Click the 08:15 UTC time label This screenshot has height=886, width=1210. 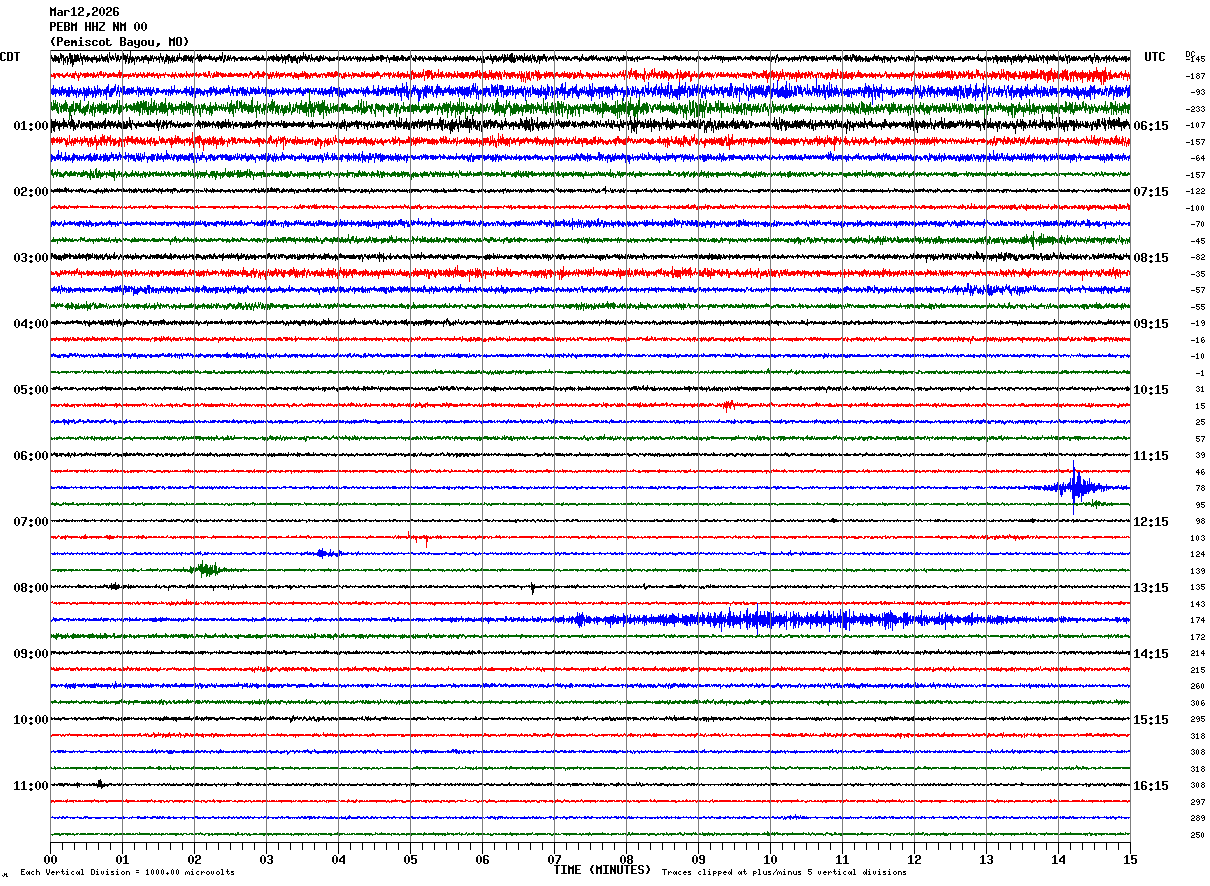(1150, 258)
